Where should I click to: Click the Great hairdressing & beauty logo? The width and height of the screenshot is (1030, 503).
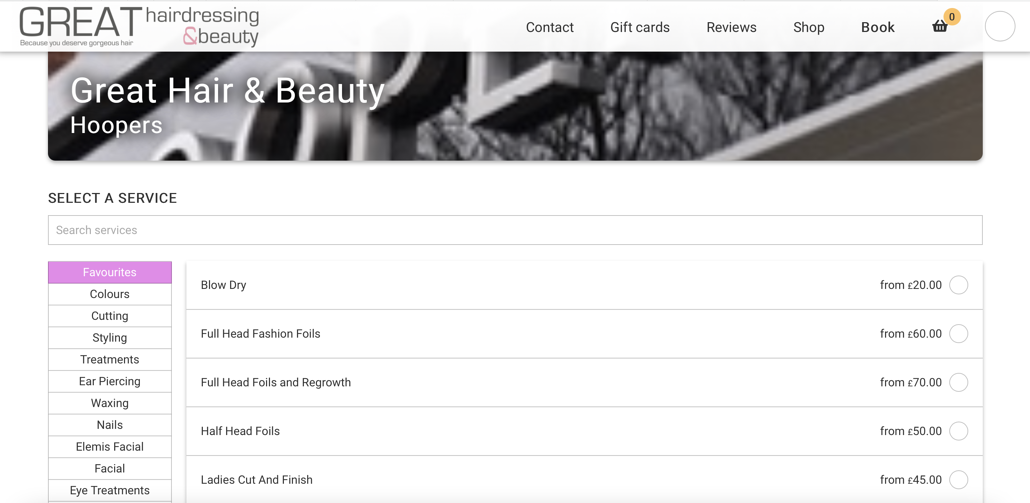pyautogui.click(x=139, y=26)
